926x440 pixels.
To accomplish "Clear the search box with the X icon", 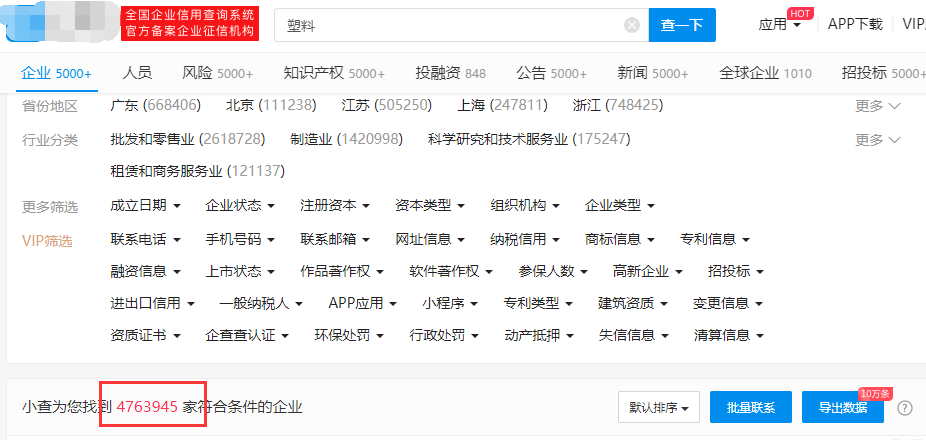I will click(631, 25).
